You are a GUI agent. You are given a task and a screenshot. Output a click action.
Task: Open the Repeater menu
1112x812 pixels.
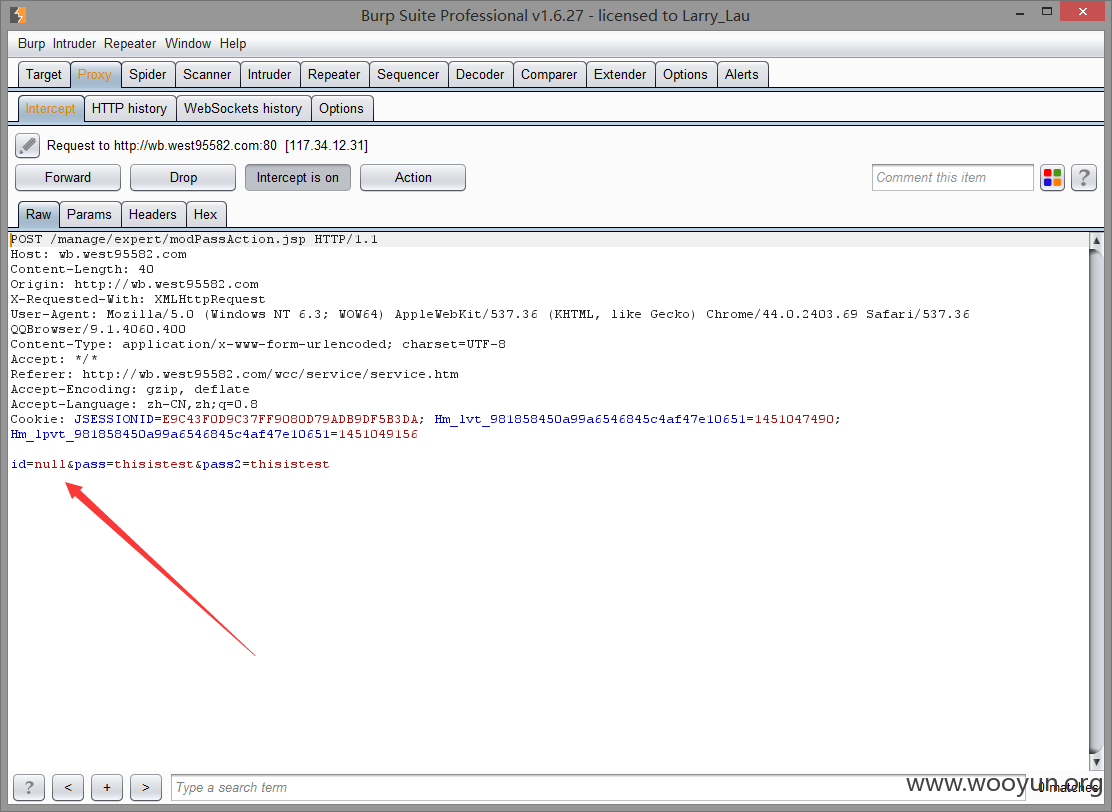coord(130,43)
